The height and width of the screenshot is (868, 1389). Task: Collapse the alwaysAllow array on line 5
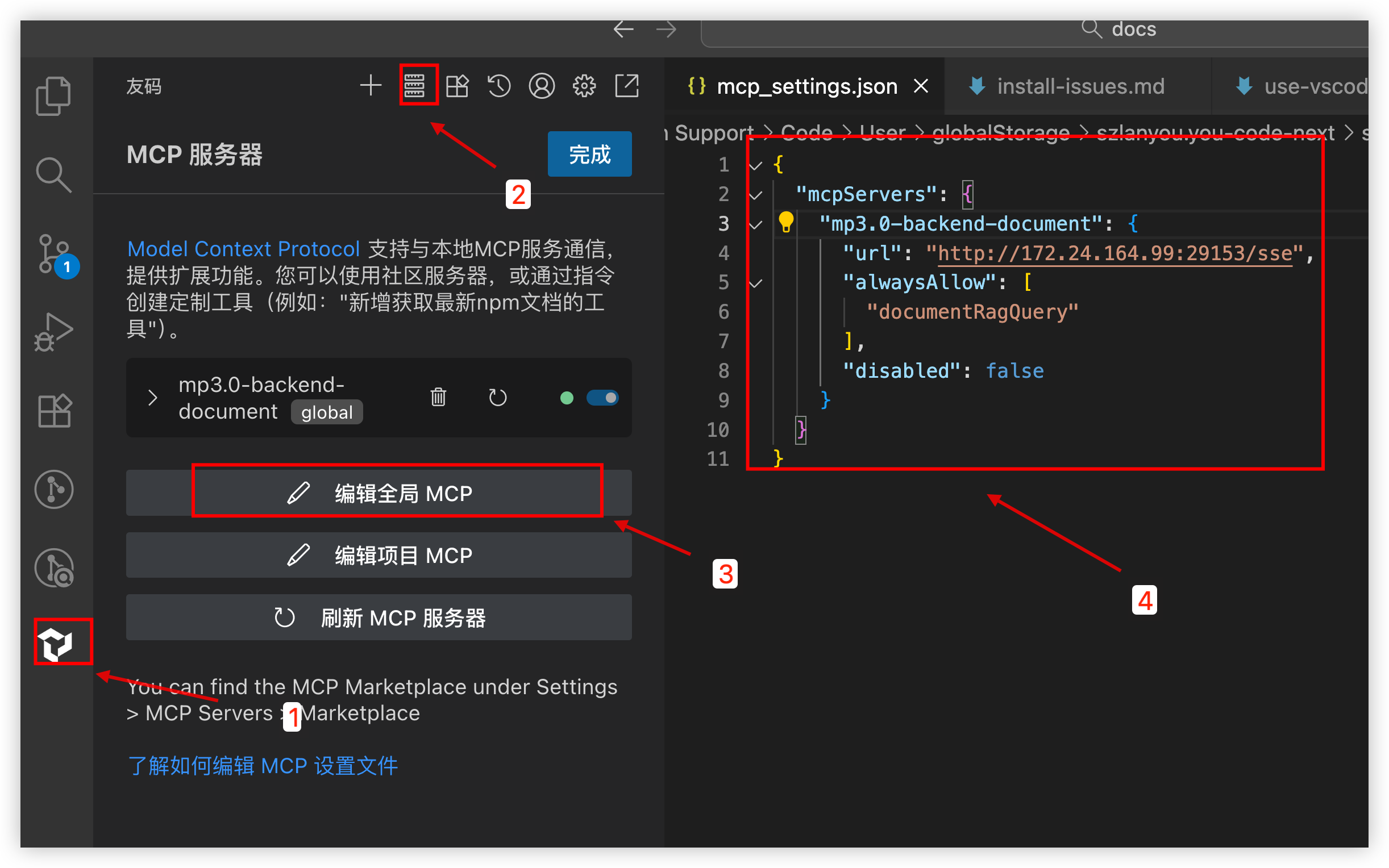[x=756, y=283]
